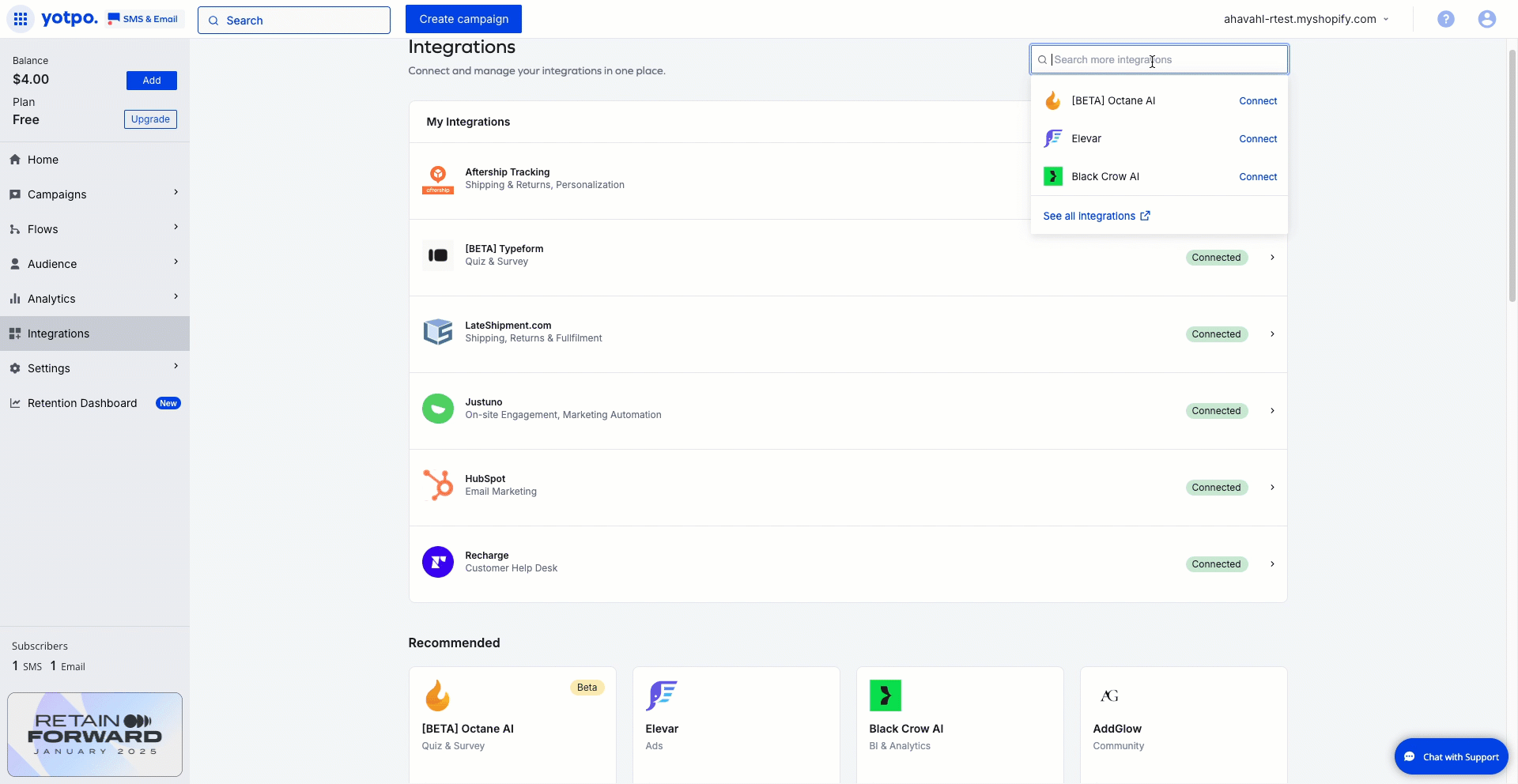1518x784 pixels.
Task: Open Justuno integration row chevron
Action: tap(1272, 411)
